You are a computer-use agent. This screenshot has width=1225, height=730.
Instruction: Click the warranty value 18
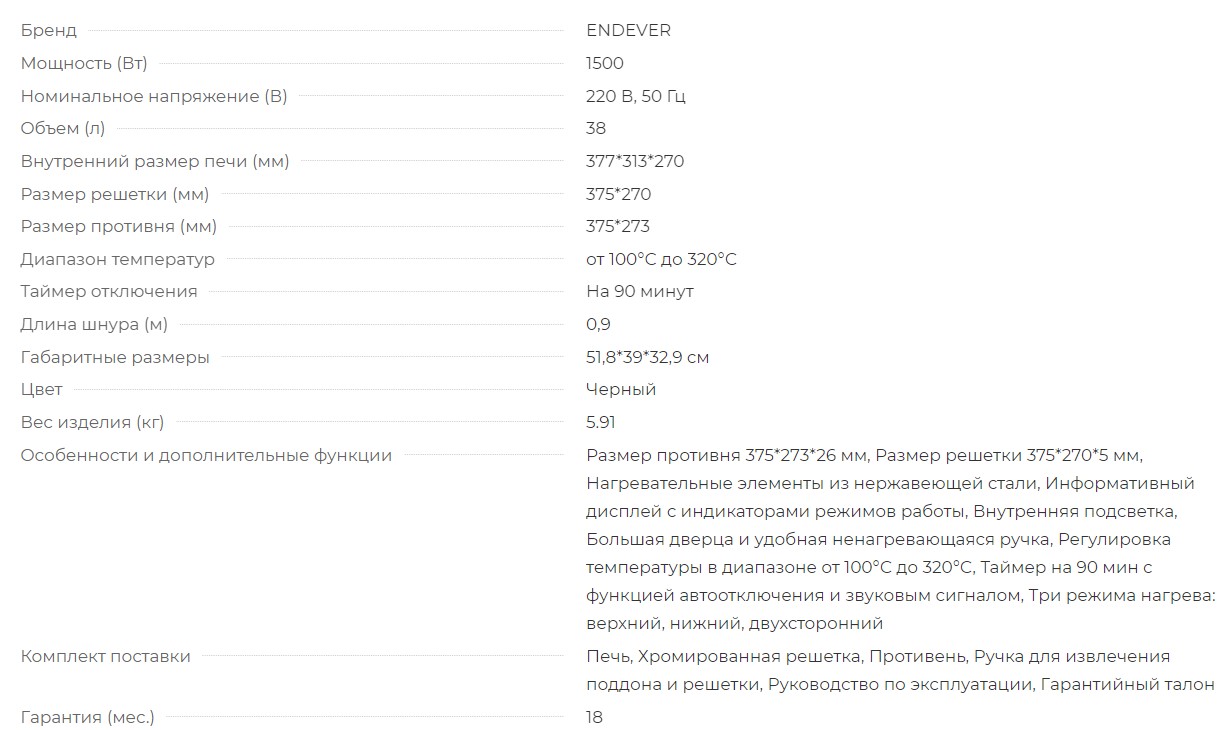[x=595, y=717]
